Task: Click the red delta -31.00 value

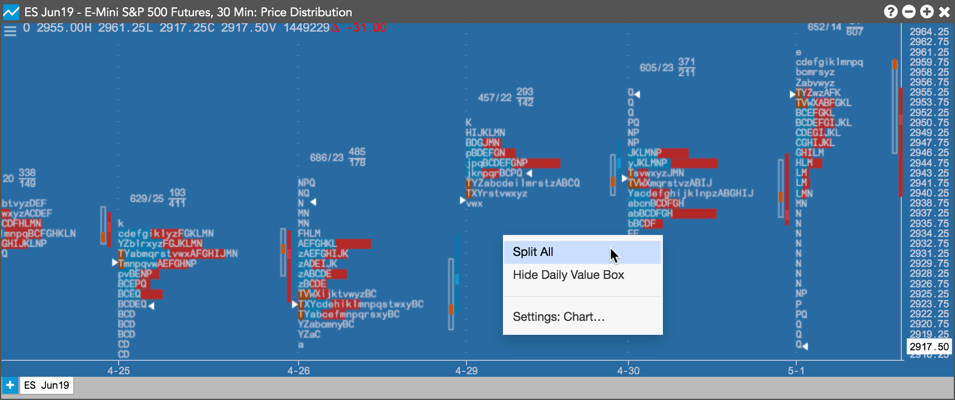Action: [x=359, y=28]
